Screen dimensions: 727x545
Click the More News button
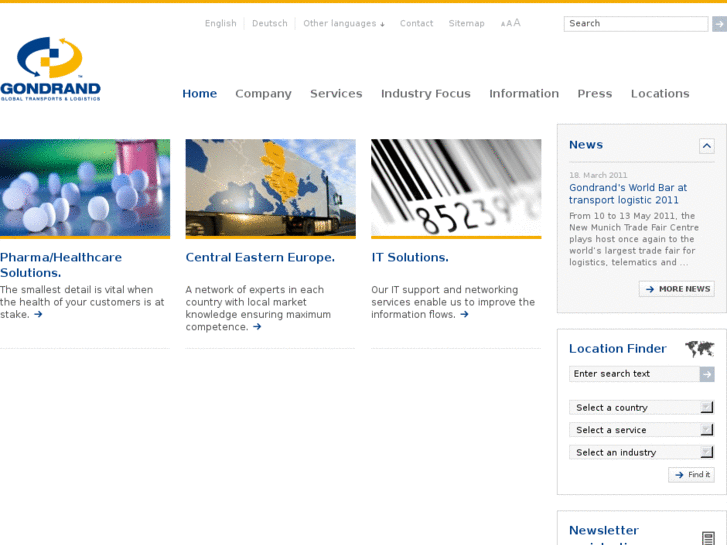(x=677, y=289)
